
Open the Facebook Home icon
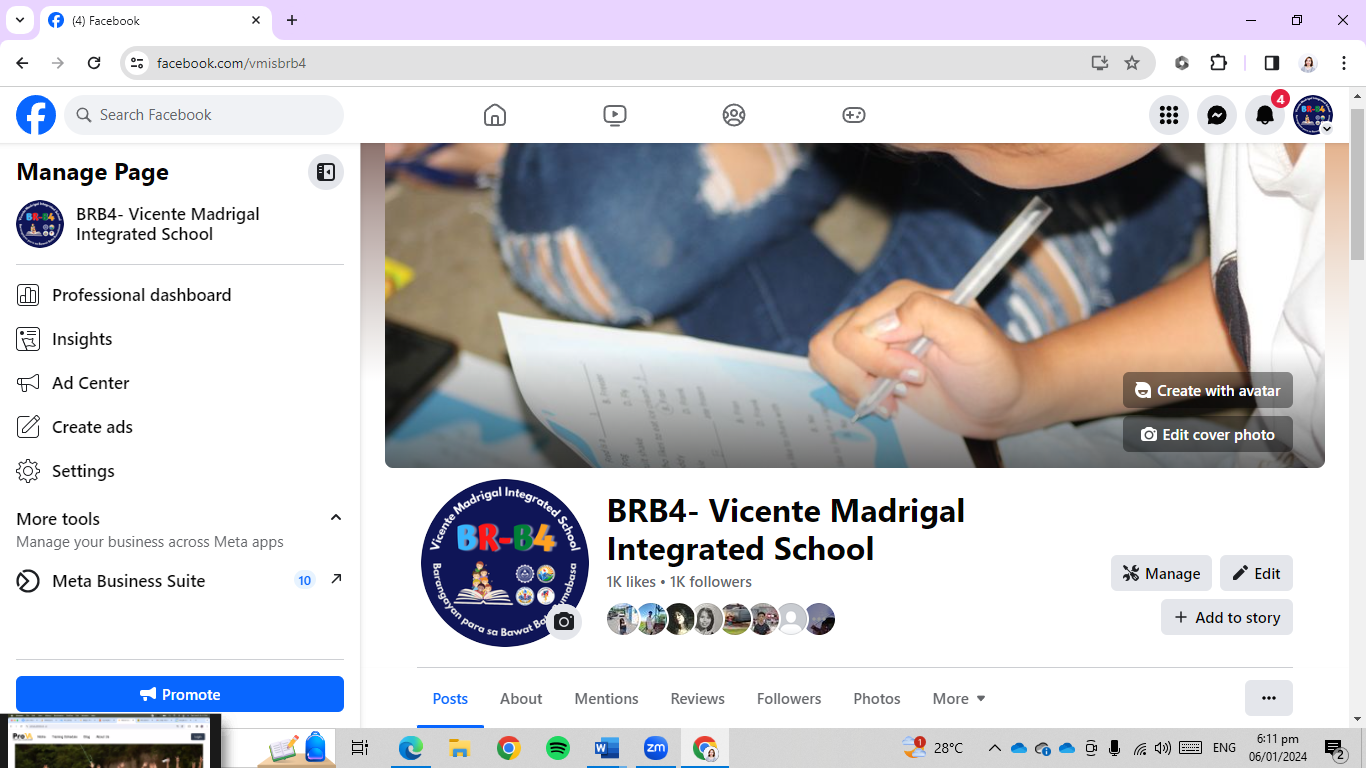494,114
